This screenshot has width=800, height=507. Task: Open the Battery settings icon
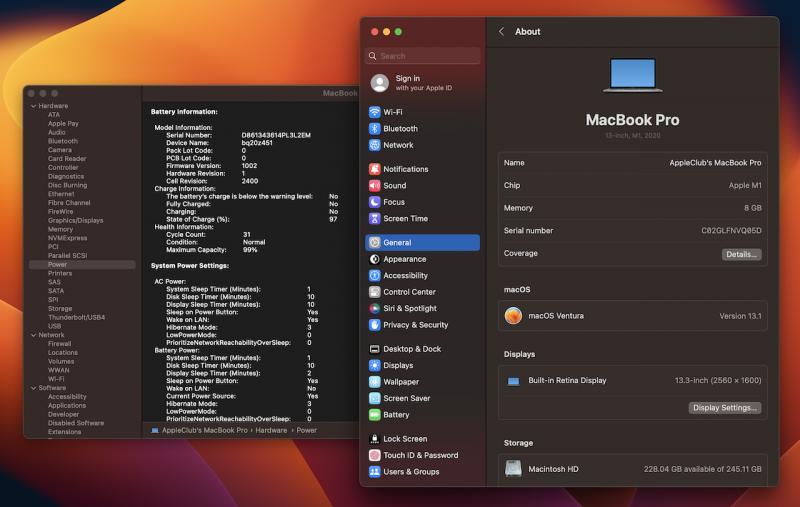pos(374,414)
